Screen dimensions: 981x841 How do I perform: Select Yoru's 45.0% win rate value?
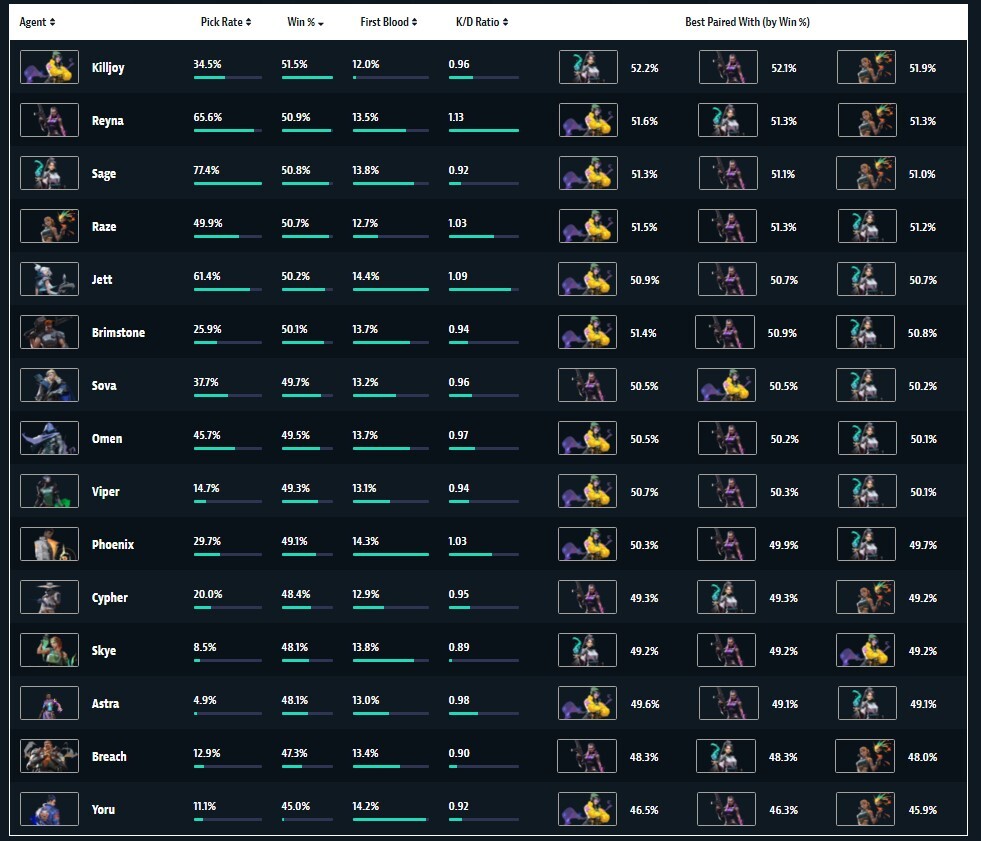[x=295, y=806]
